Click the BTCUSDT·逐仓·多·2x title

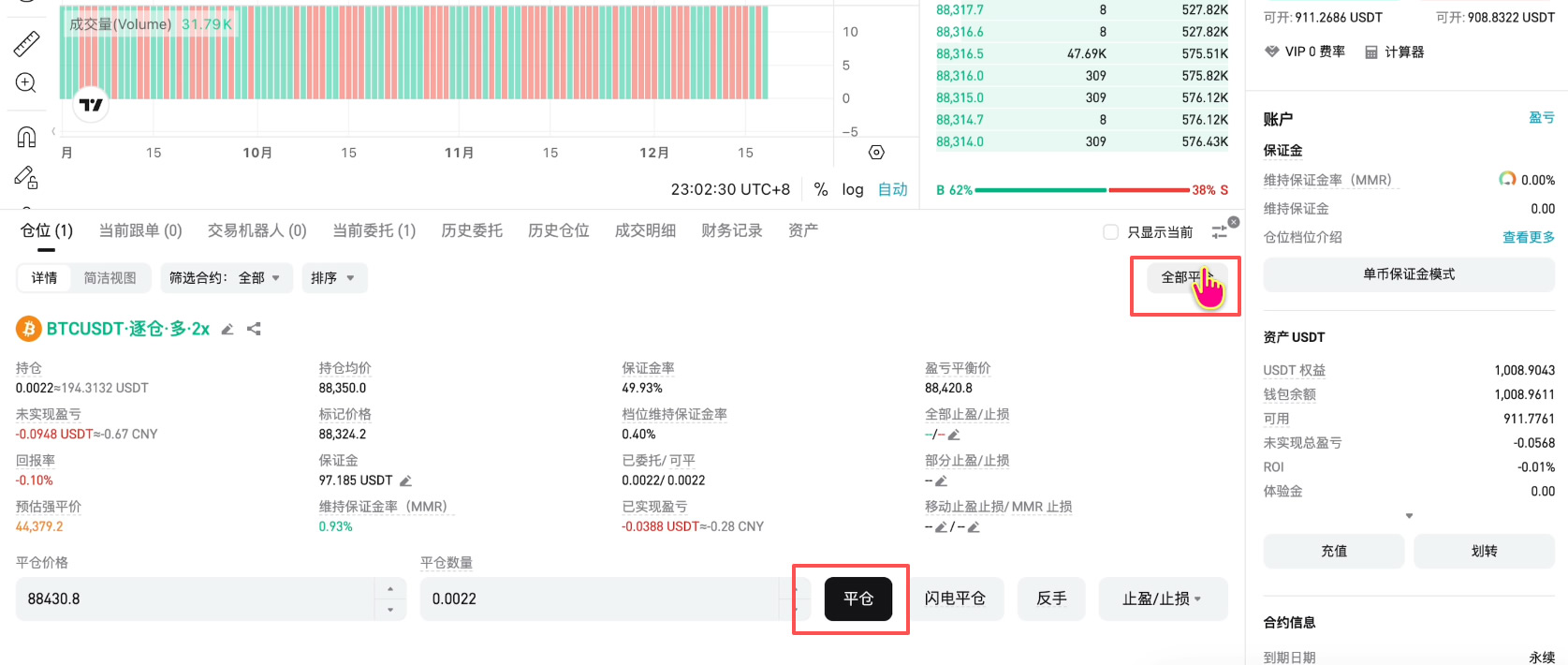point(128,329)
